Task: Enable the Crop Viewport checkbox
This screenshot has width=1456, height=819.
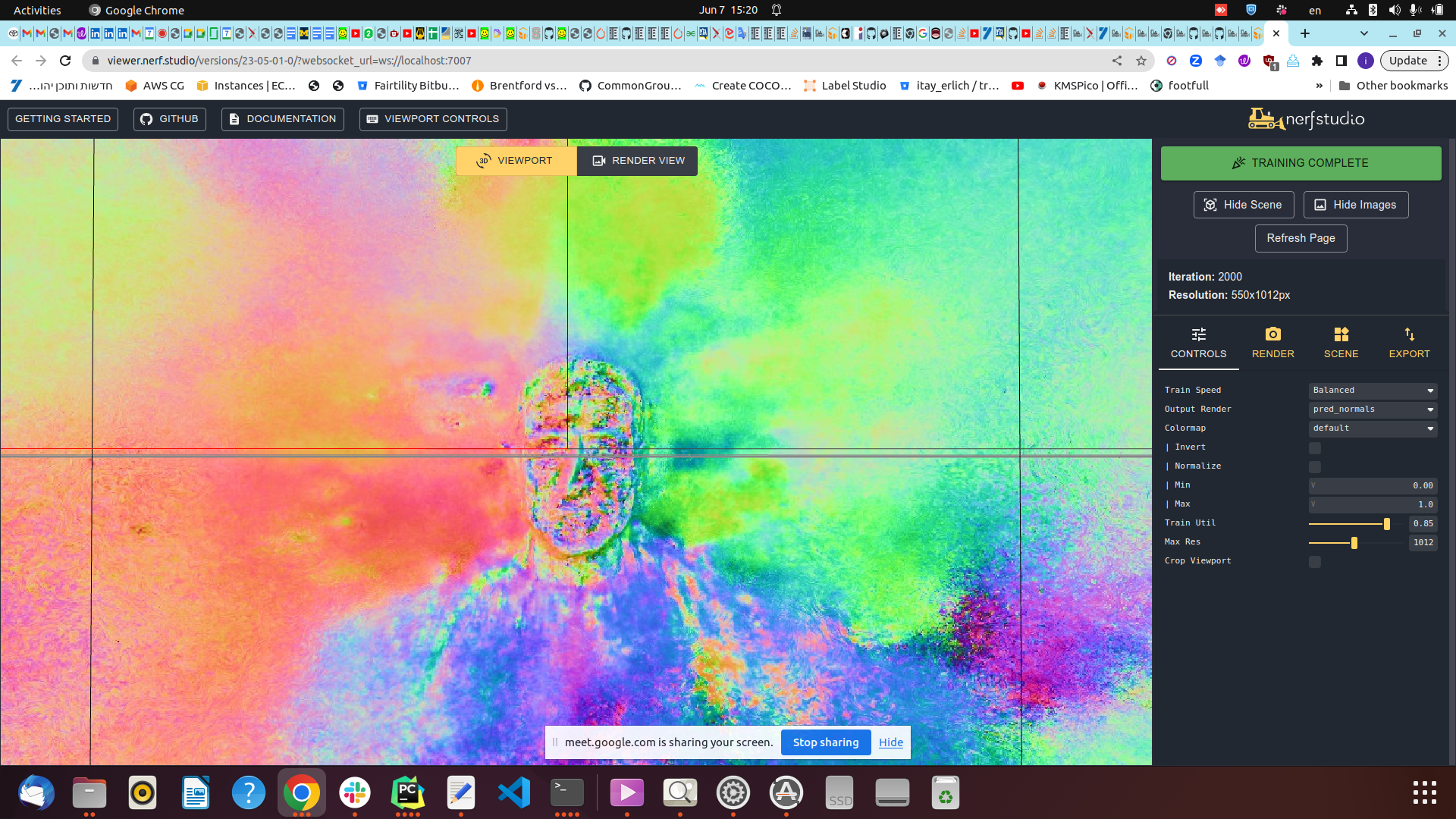Action: [1315, 562]
